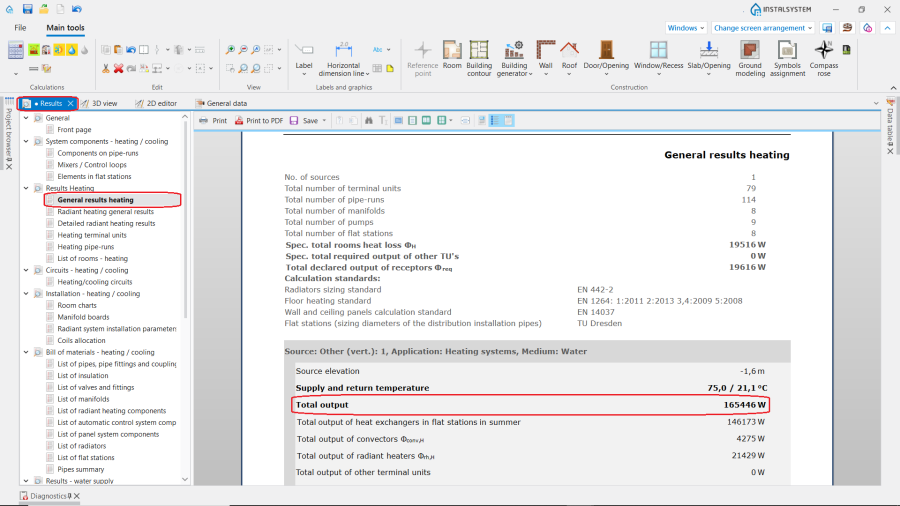The height and width of the screenshot is (506, 900).
Task: Click Print to PDF button
Action: 259,120
